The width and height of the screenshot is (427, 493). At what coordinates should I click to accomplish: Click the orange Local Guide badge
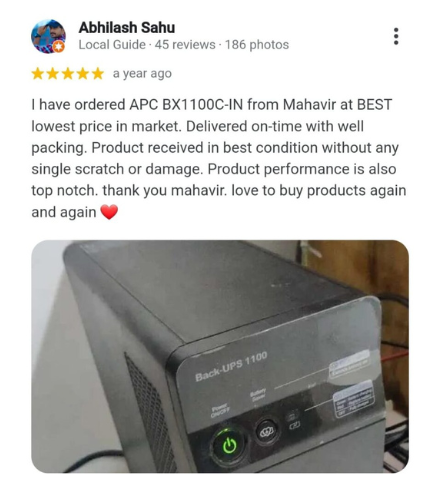coord(59,47)
